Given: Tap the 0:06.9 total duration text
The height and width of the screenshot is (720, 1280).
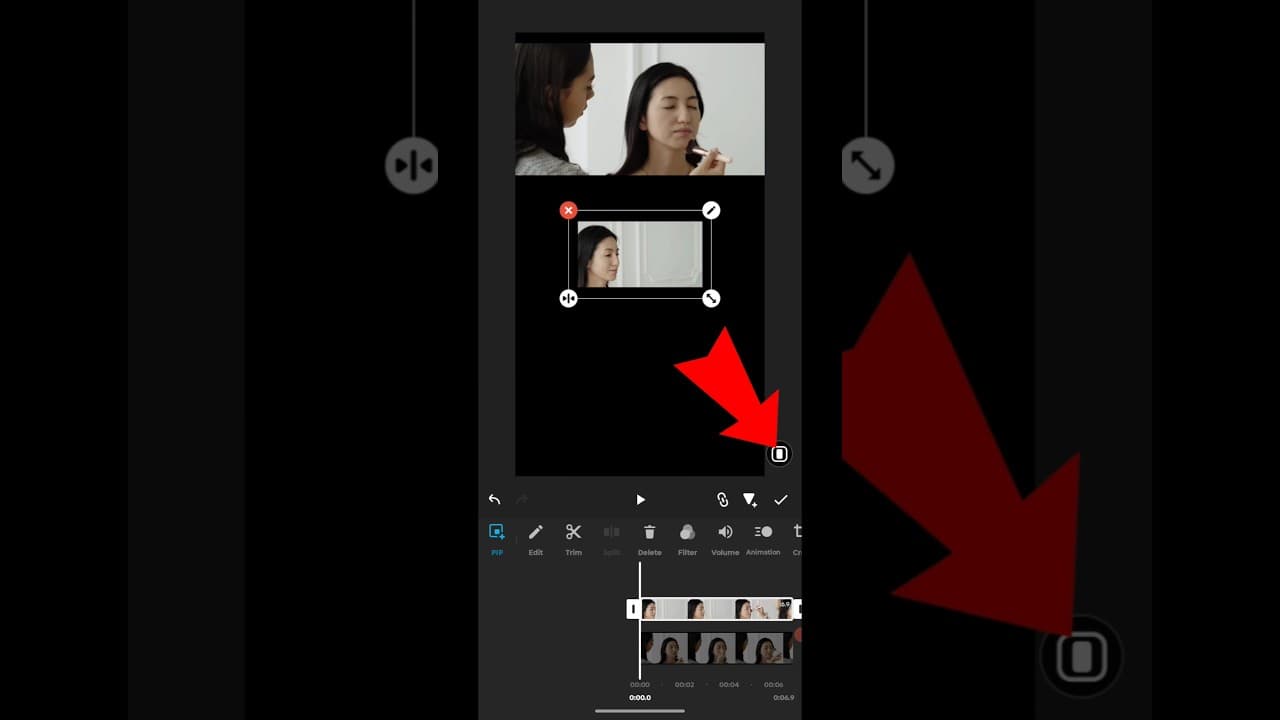Looking at the screenshot, I should pos(784,698).
